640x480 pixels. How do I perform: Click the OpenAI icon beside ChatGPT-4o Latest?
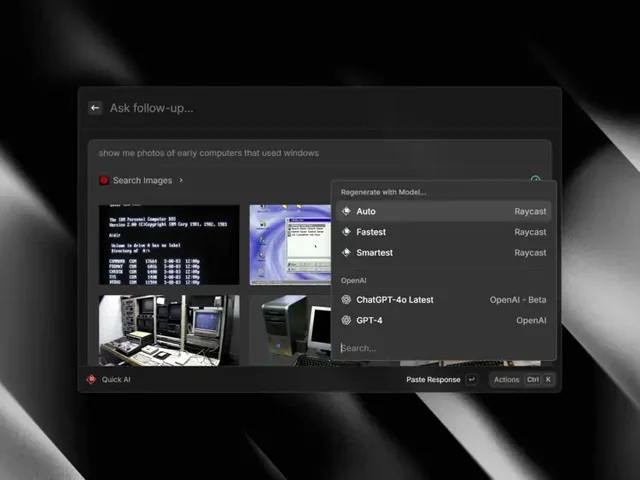(x=346, y=300)
